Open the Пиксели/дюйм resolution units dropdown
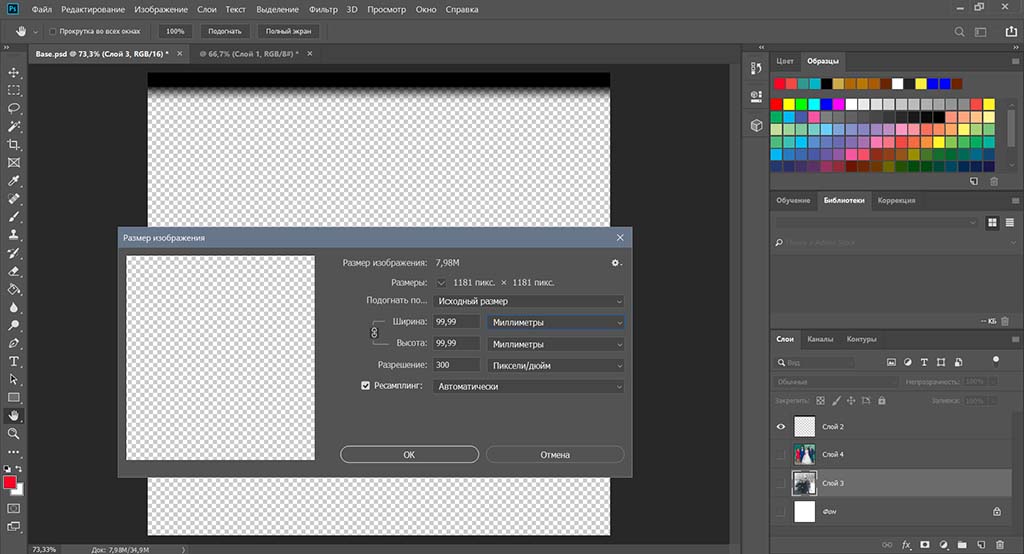Image resolution: width=1024 pixels, height=554 pixels. point(555,365)
